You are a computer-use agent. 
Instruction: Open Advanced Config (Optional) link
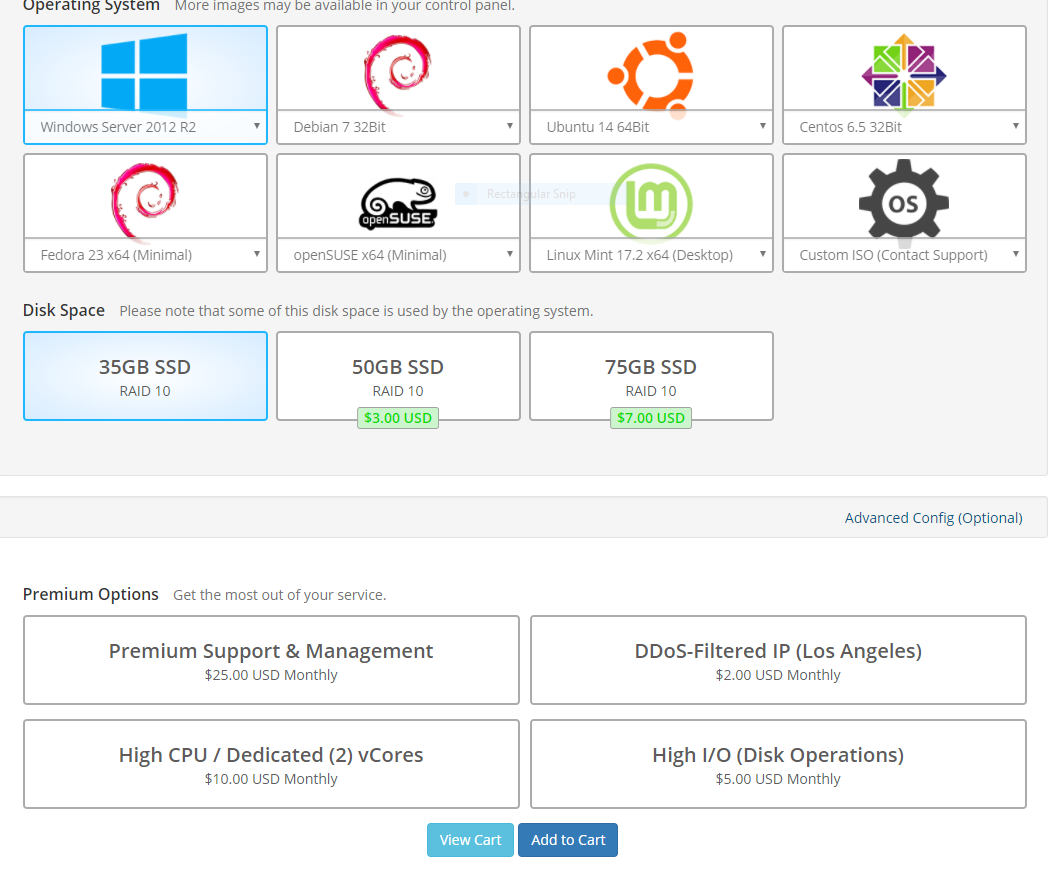pyautogui.click(x=934, y=518)
